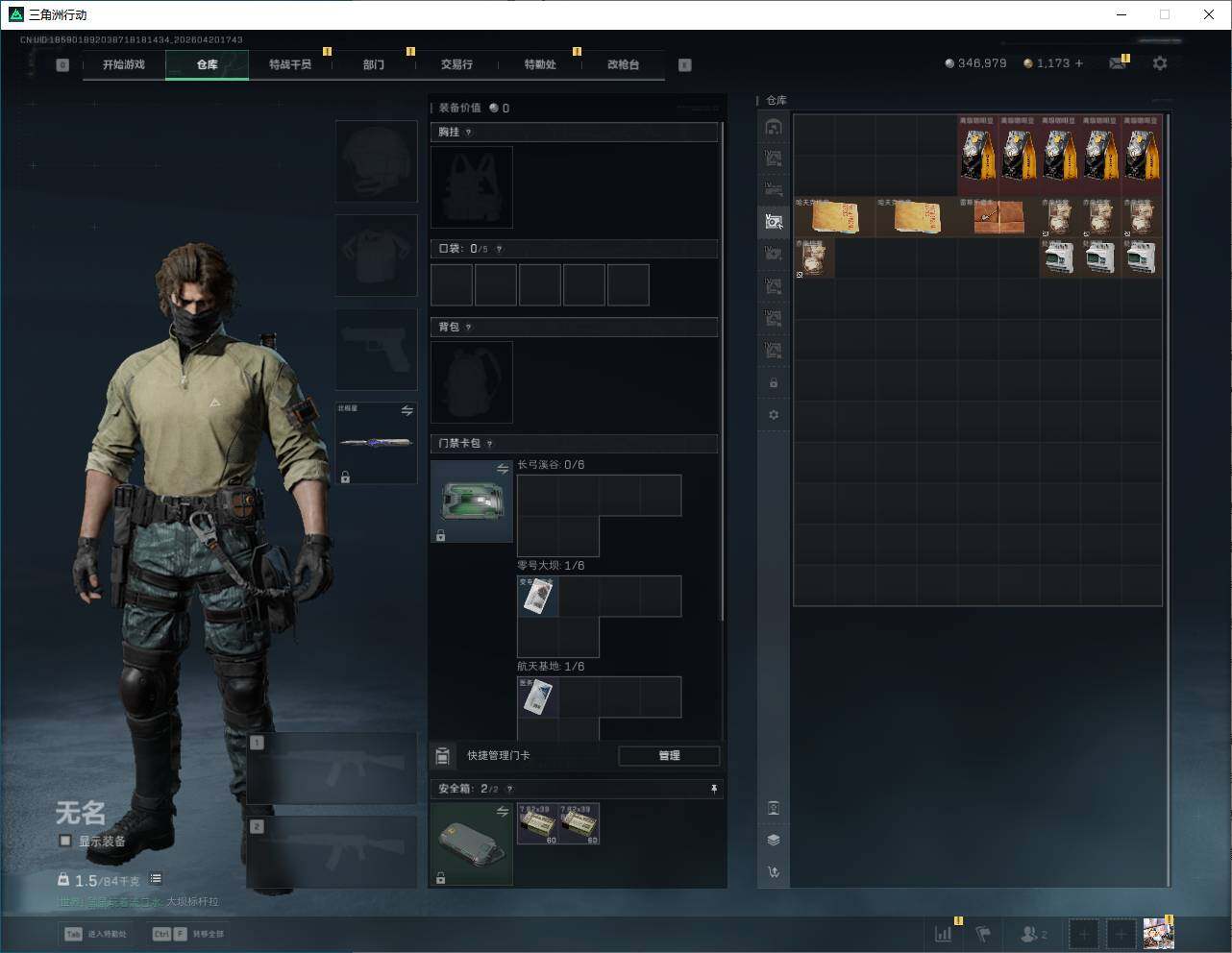Select the empty pistol slot
1232x953 pixels.
(x=376, y=349)
